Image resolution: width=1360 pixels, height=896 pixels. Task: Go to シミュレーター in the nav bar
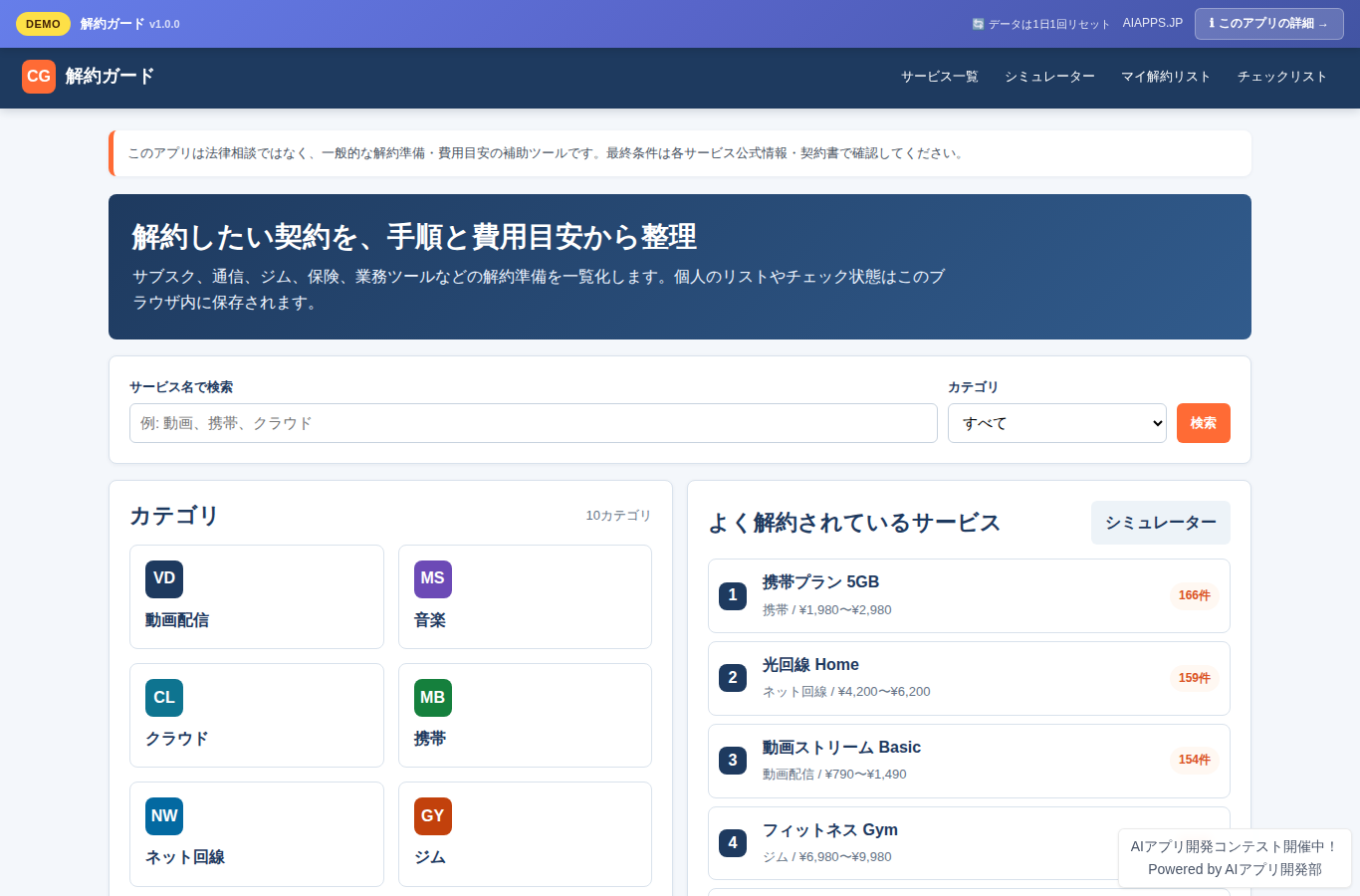click(x=1049, y=77)
